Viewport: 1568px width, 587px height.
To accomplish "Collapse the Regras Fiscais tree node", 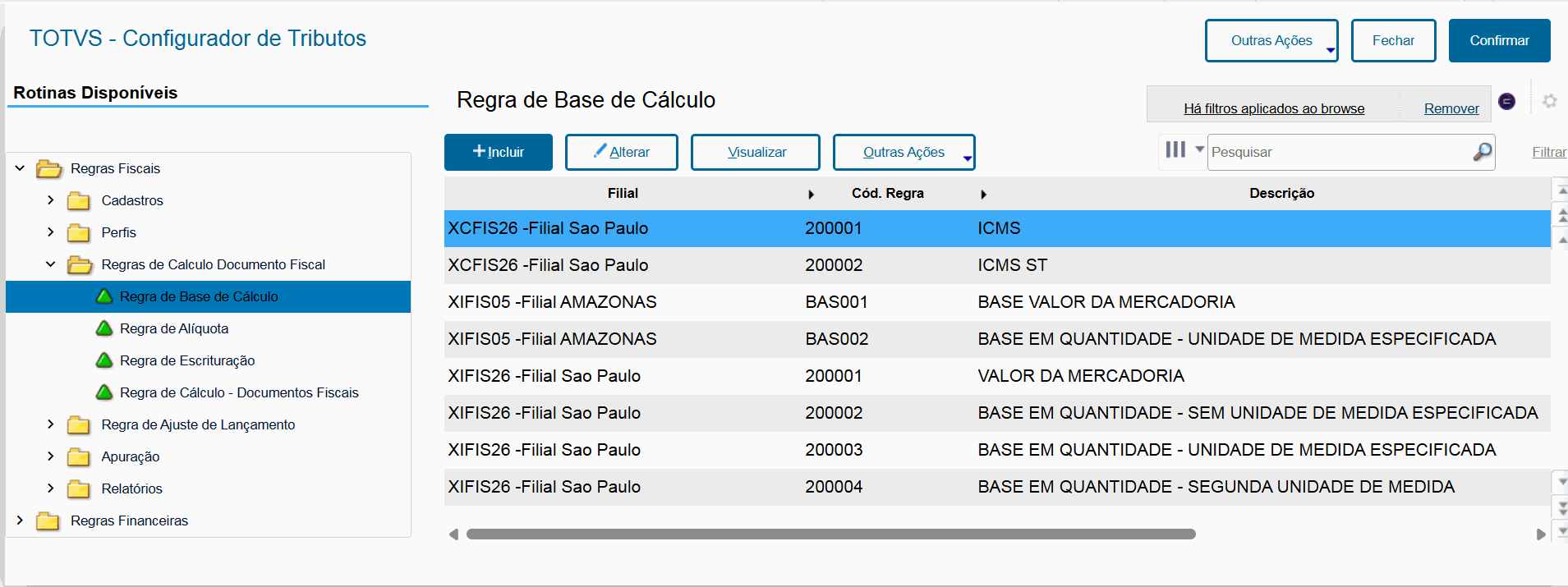I will [x=20, y=168].
